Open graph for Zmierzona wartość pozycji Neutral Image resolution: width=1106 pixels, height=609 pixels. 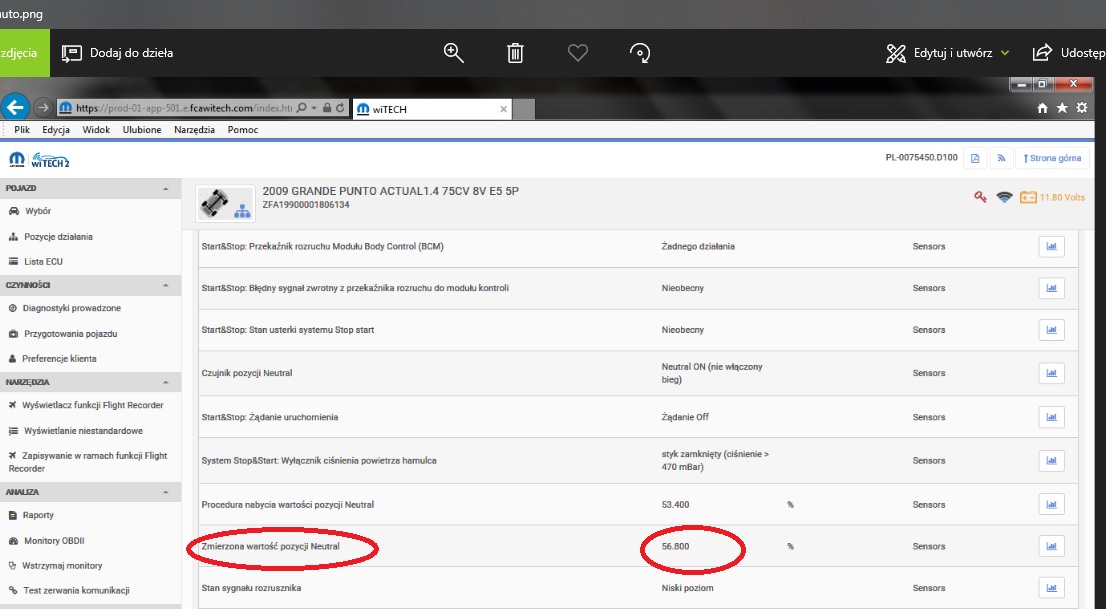(x=1051, y=546)
